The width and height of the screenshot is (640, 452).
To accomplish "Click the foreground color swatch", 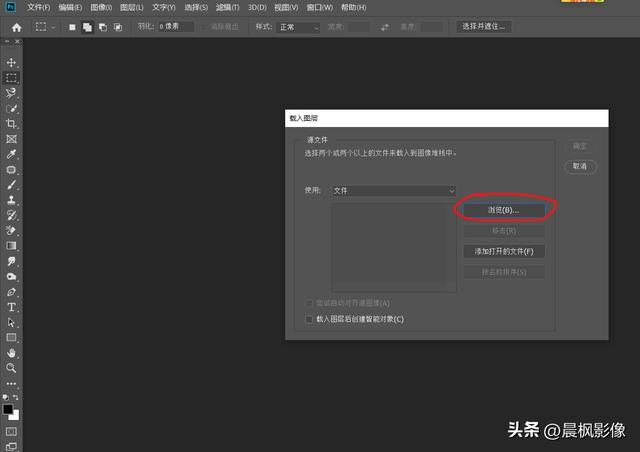I will point(7,409).
